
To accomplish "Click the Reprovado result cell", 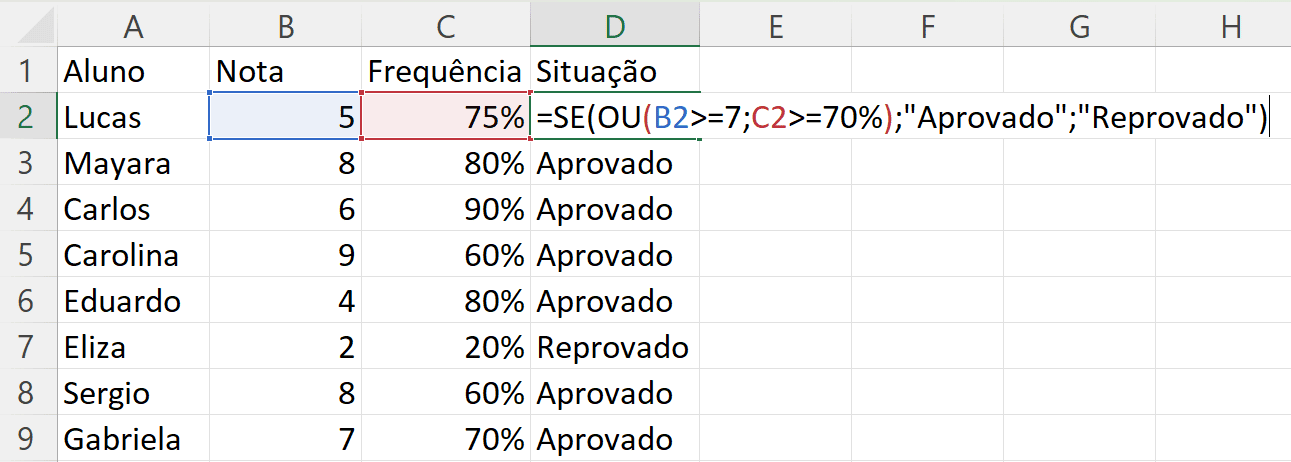I will pyautogui.click(x=615, y=347).
